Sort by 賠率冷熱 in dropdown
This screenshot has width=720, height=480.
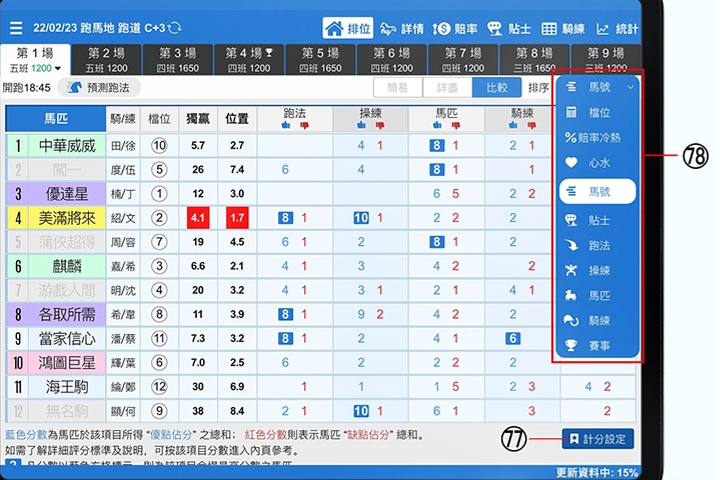tap(597, 137)
